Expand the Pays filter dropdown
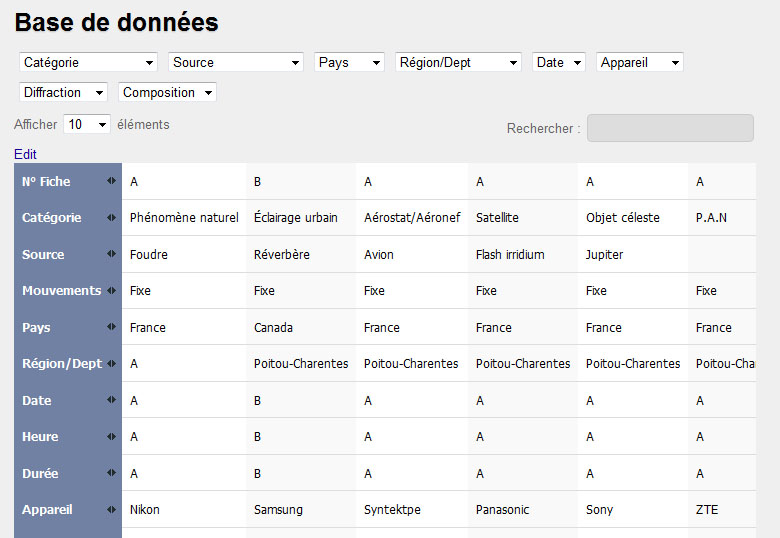The height and width of the screenshot is (538, 780). point(349,62)
